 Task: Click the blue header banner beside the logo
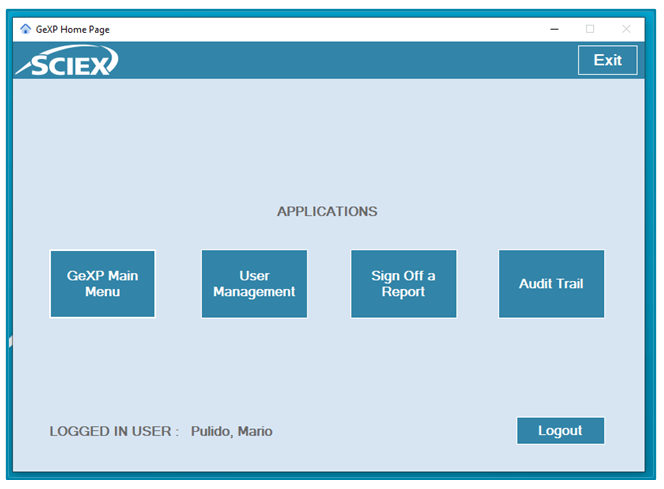click(340, 61)
